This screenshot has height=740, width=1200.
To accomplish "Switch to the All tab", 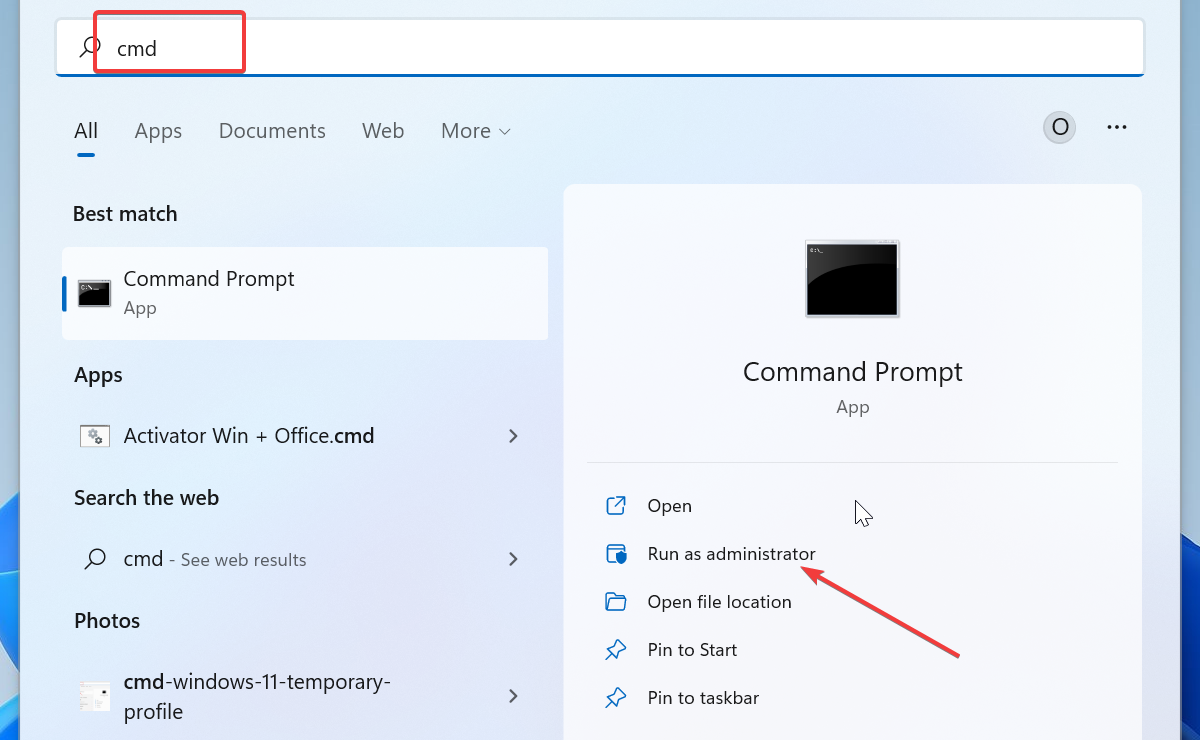I will 86,131.
